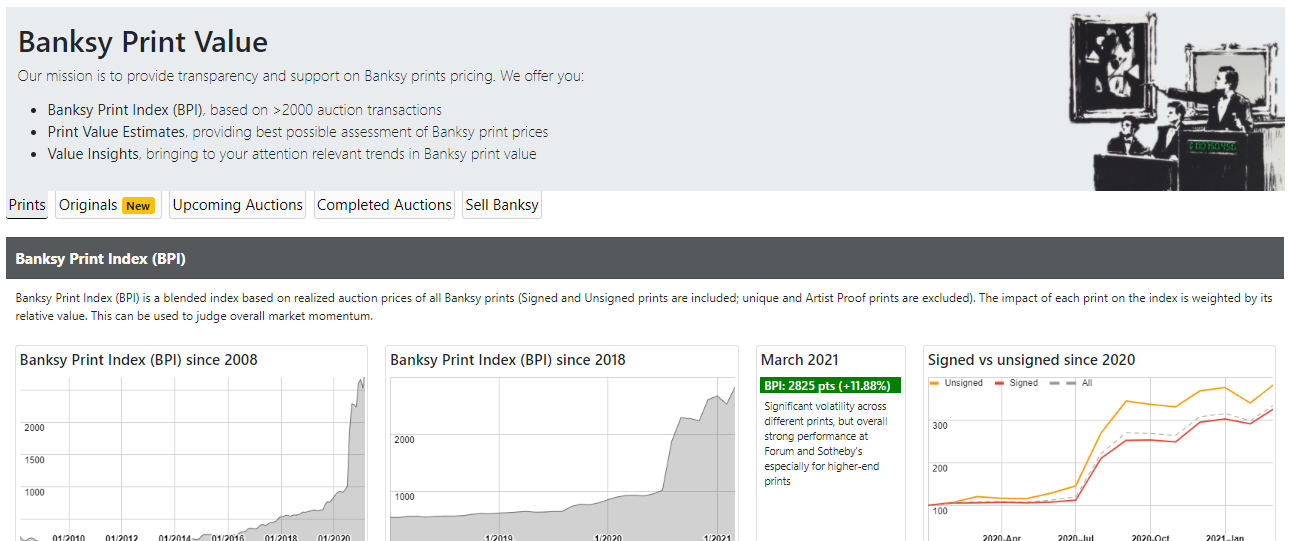Click bold Value Insights bullet text
This screenshot has width=1293, height=541.
(x=94, y=154)
